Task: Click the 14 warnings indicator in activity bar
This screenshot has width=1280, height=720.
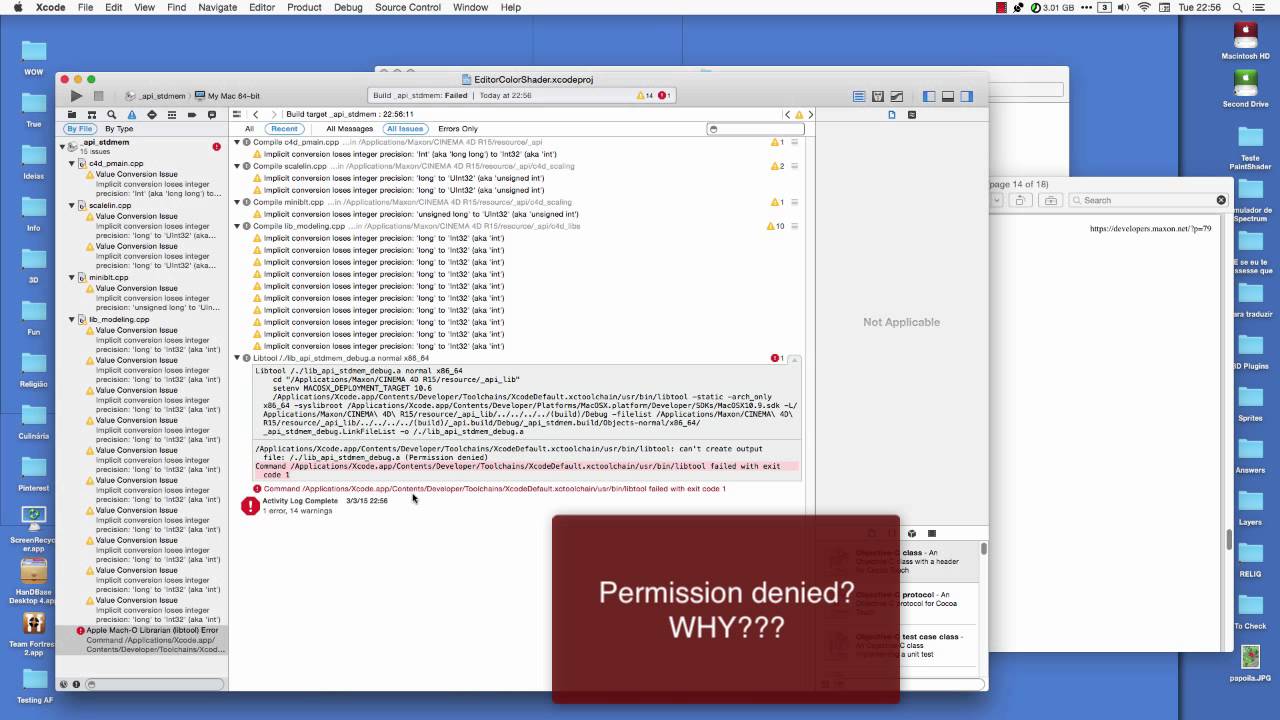Action: click(645, 96)
